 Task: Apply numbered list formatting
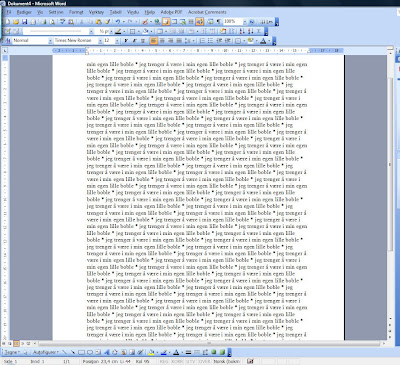pyautogui.click(x=202, y=41)
